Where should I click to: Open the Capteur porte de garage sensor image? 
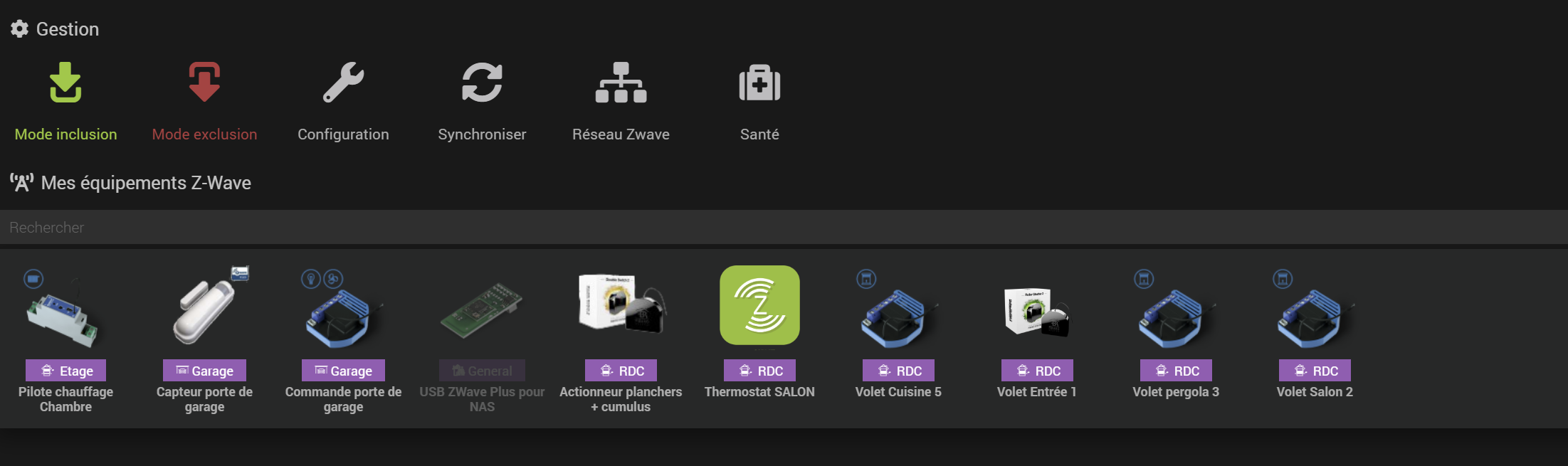coord(204,312)
